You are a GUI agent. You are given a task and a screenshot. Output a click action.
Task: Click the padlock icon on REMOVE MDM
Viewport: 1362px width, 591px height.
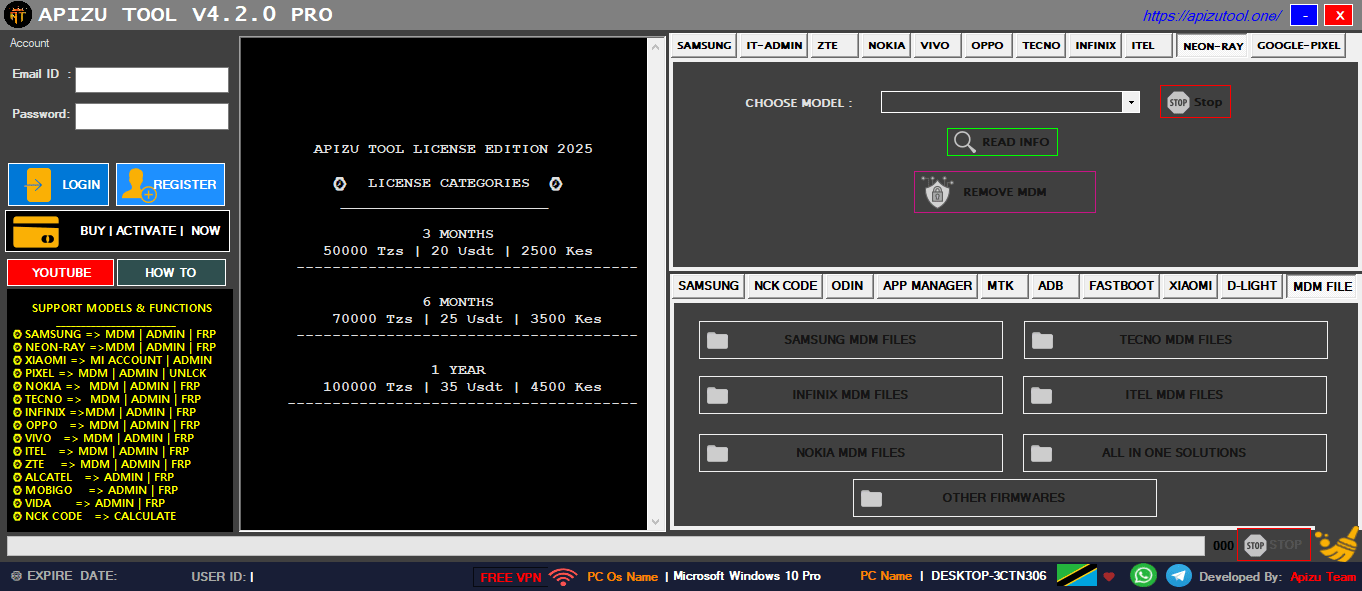[936, 192]
